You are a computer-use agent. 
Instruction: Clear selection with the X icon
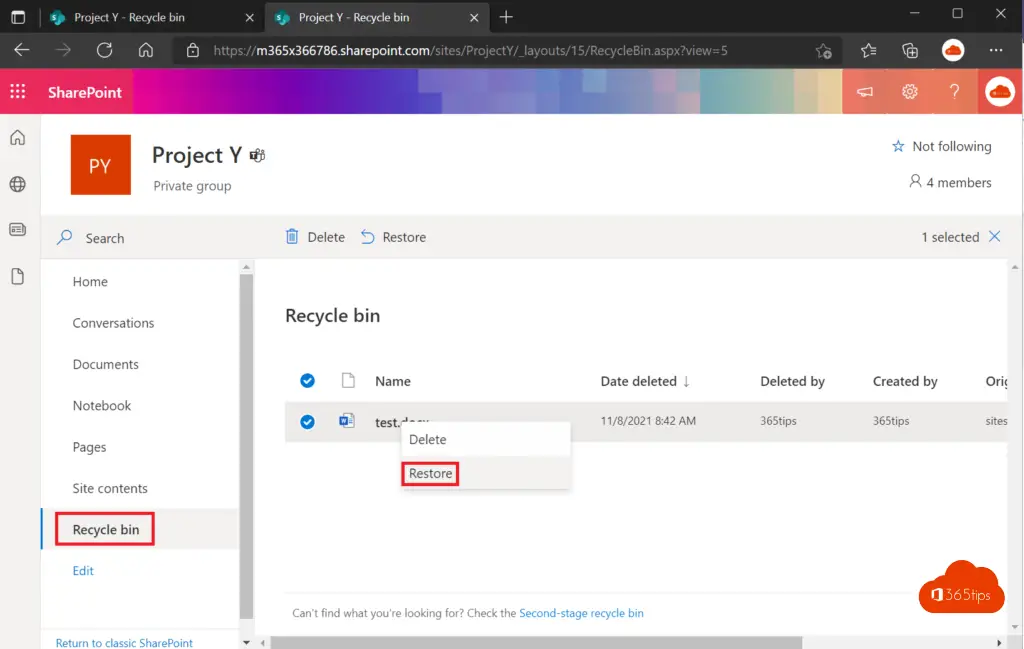click(x=994, y=237)
